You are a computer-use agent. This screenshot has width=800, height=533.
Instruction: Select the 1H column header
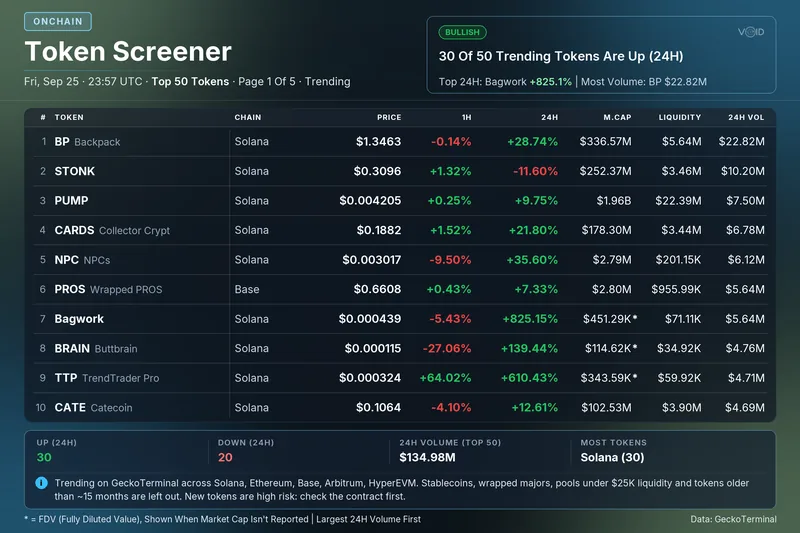point(466,117)
